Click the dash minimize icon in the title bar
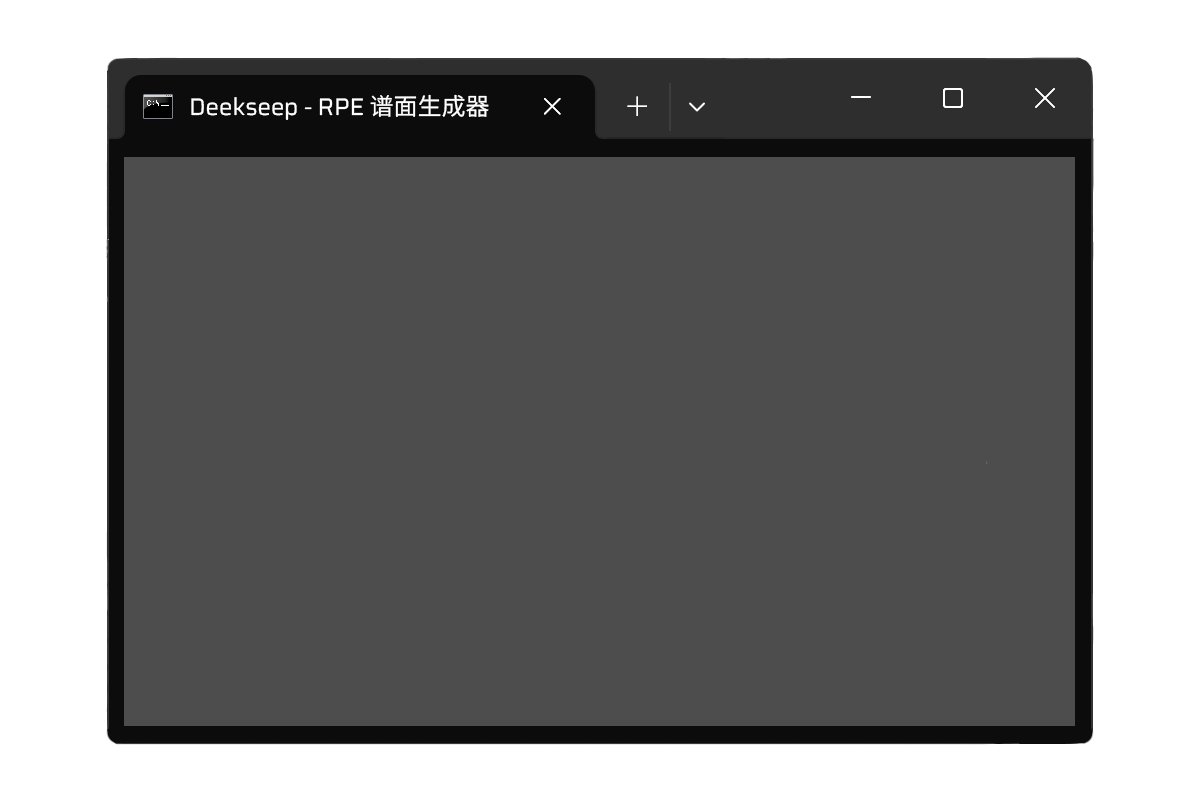 coord(861,98)
